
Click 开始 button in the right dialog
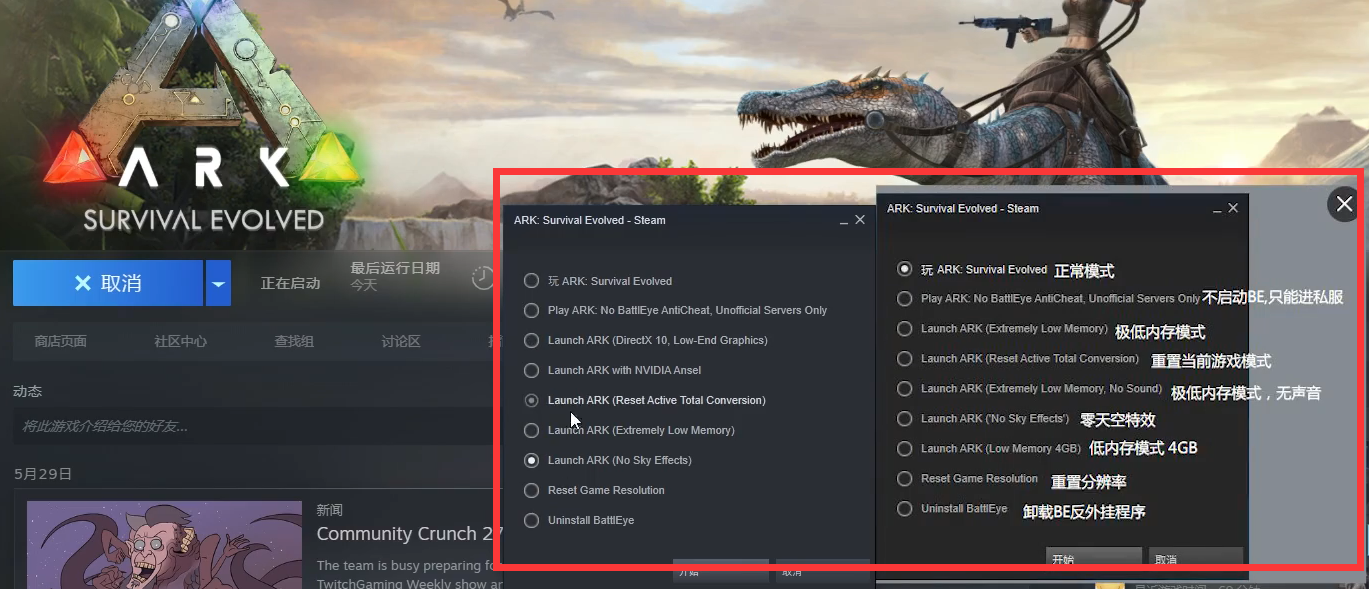(x=1093, y=558)
